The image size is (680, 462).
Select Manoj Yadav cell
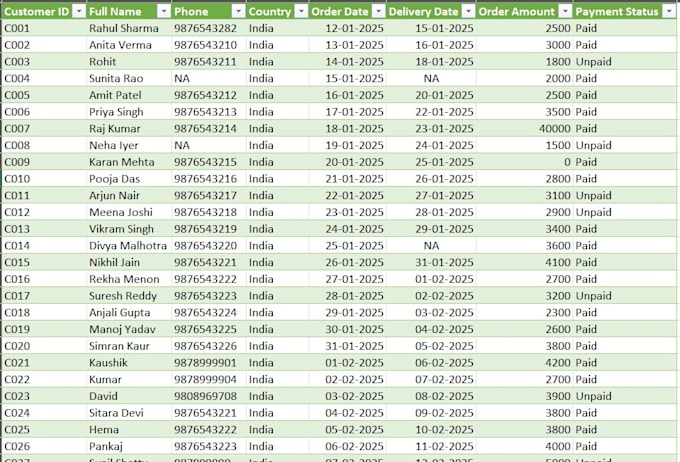[129, 329]
